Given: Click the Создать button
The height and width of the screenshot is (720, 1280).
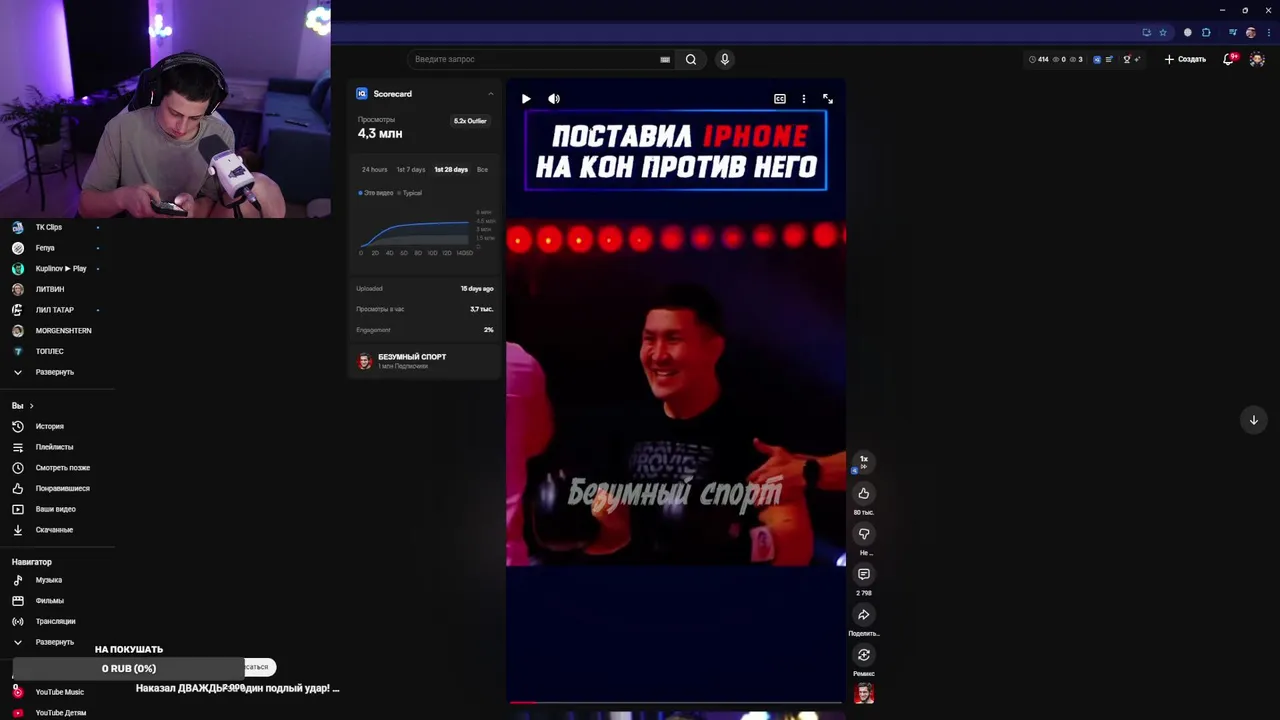Looking at the screenshot, I should click(x=1185, y=59).
